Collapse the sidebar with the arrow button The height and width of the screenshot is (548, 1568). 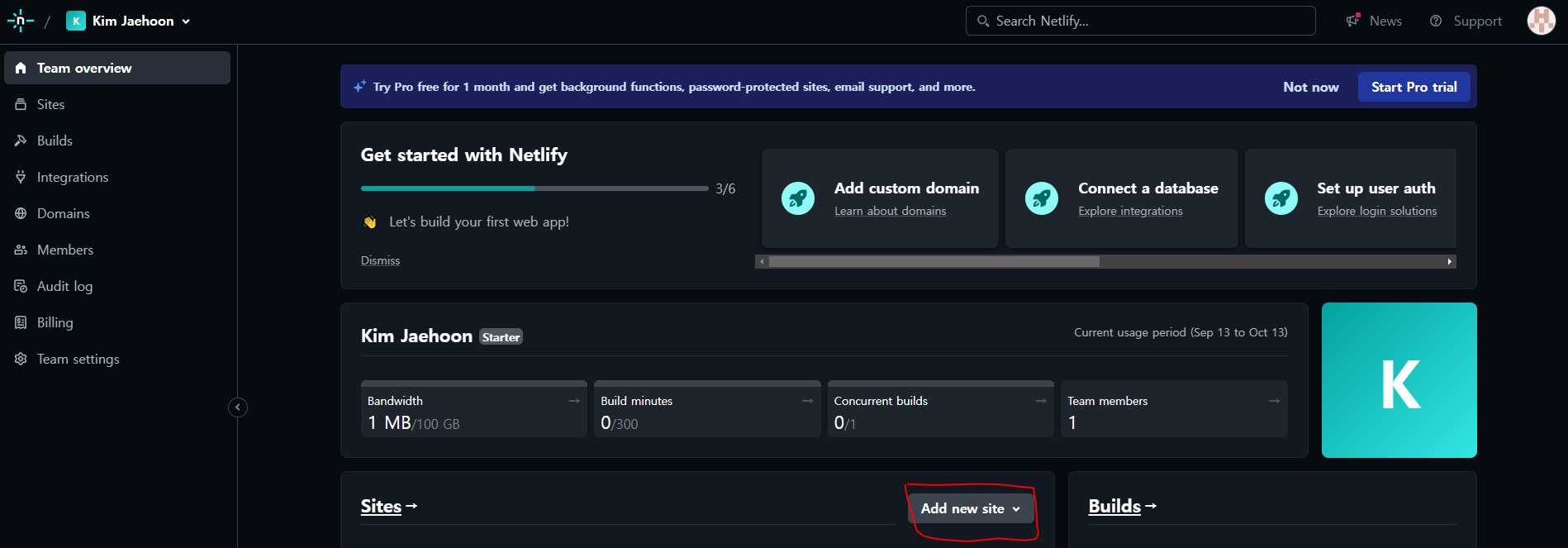[238, 407]
